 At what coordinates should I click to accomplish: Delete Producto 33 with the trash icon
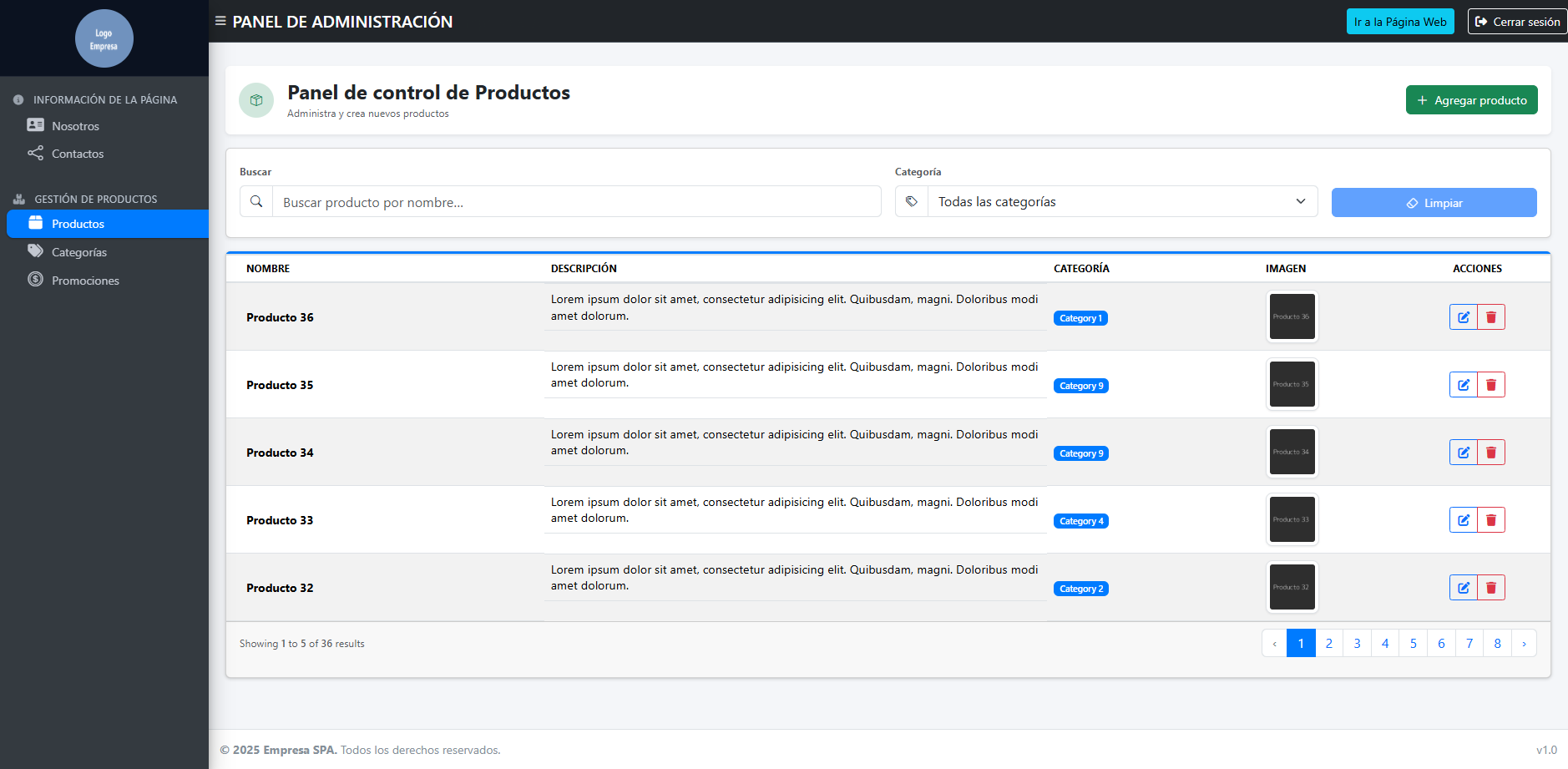tap(1491, 520)
